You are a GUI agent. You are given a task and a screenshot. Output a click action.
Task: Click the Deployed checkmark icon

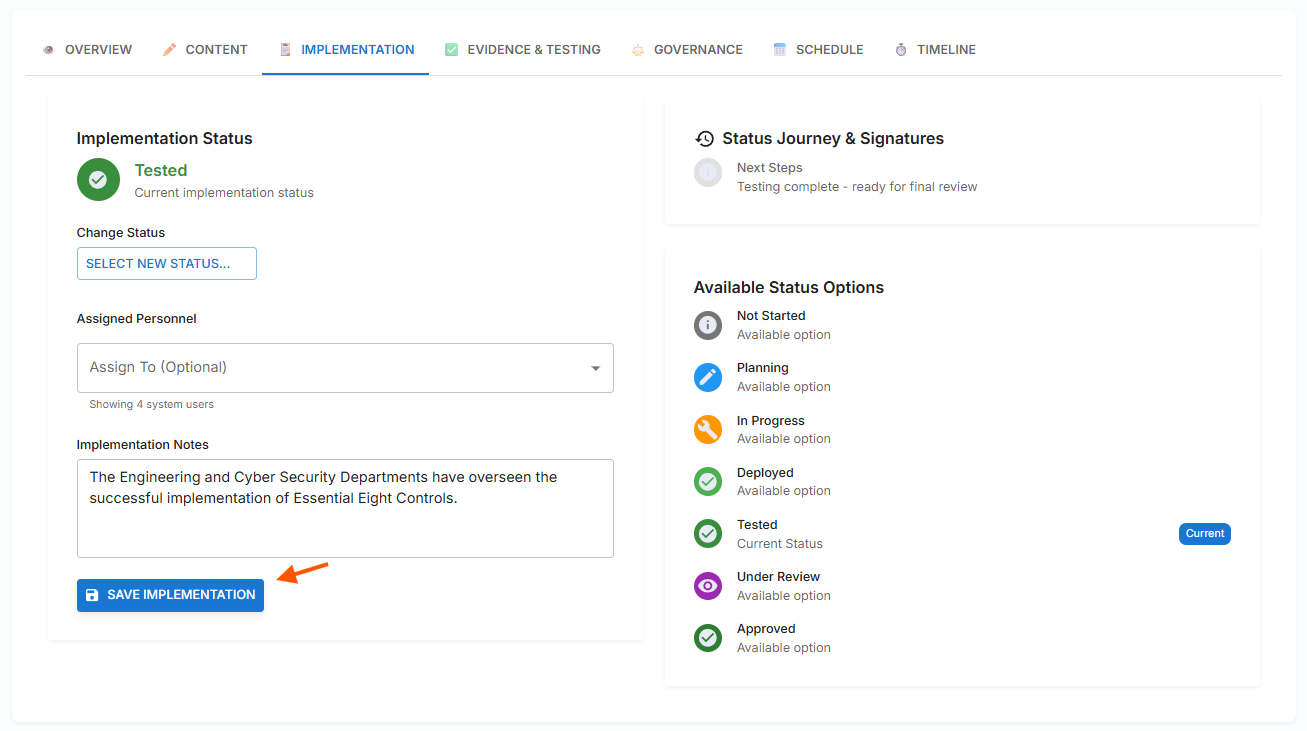tap(708, 482)
